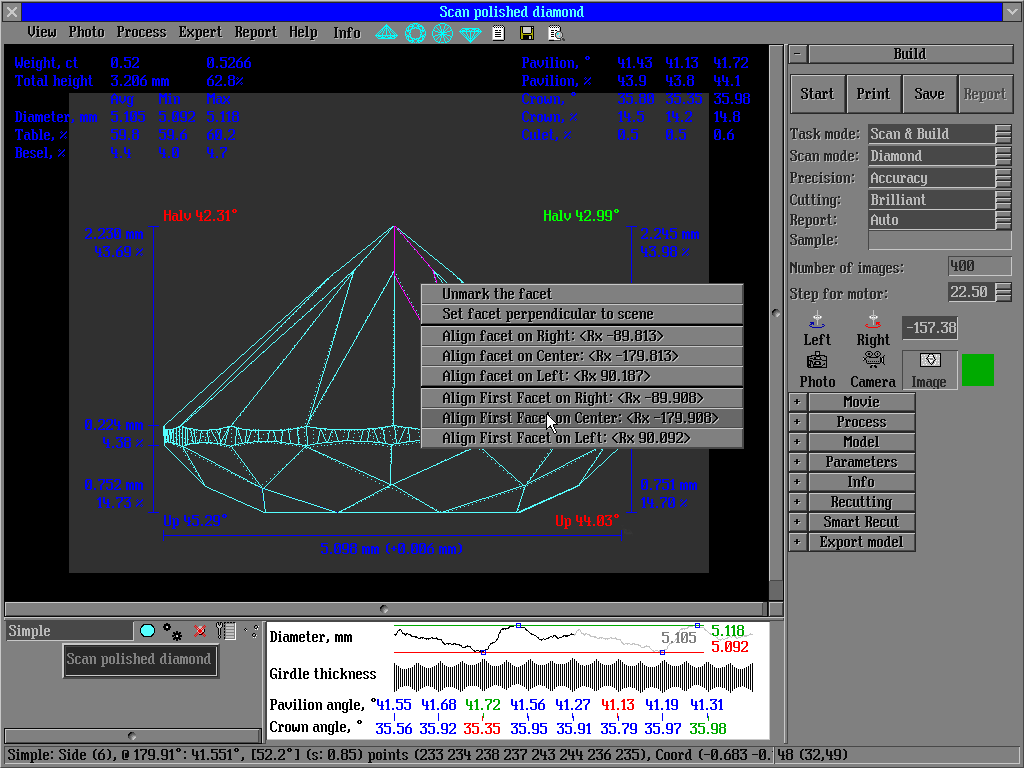Click the gears settings icon in bottom panel
This screenshot has height=768, width=1024.
tap(173, 631)
